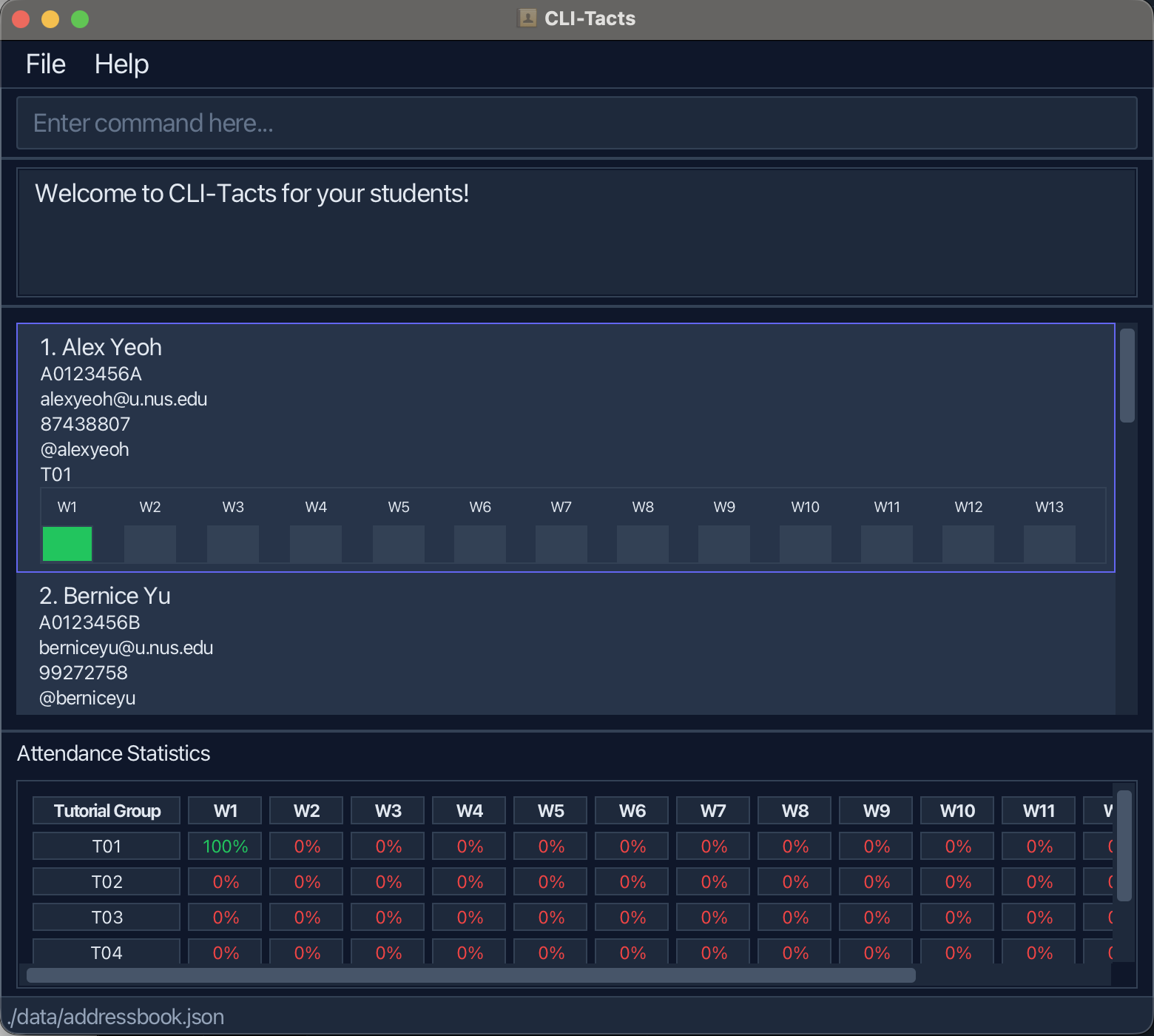Click the command input field

(x=577, y=123)
